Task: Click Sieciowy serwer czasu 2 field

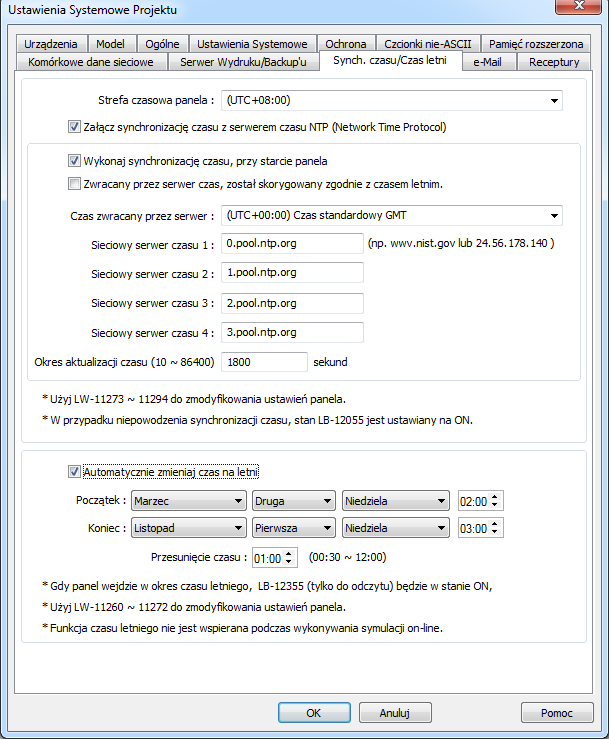Action: click(292, 272)
